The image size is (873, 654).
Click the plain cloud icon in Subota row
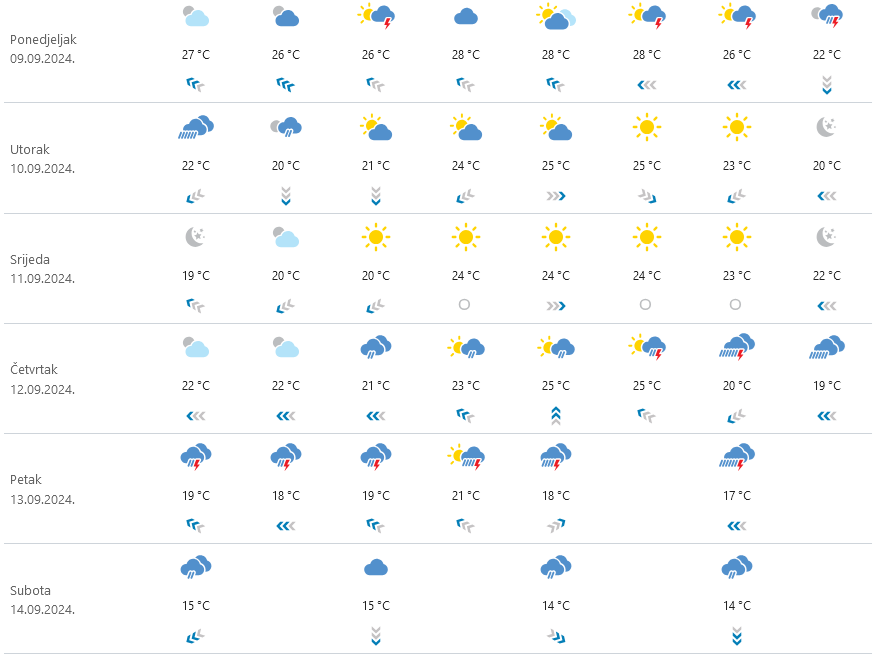[376, 567]
